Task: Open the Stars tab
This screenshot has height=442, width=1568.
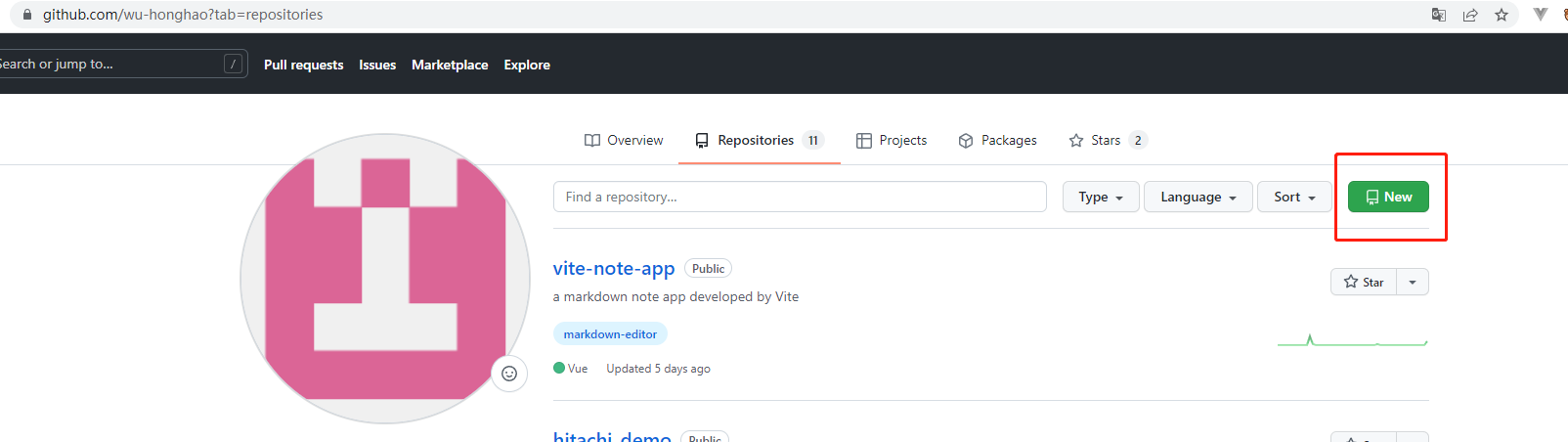Action: tap(1107, 141)
